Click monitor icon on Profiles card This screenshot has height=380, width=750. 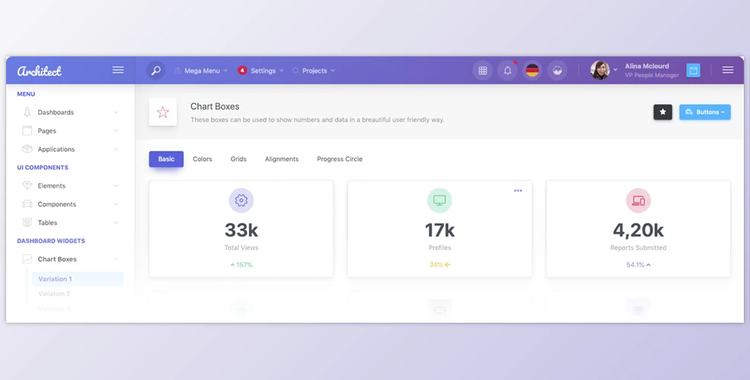tap(440, 200)
